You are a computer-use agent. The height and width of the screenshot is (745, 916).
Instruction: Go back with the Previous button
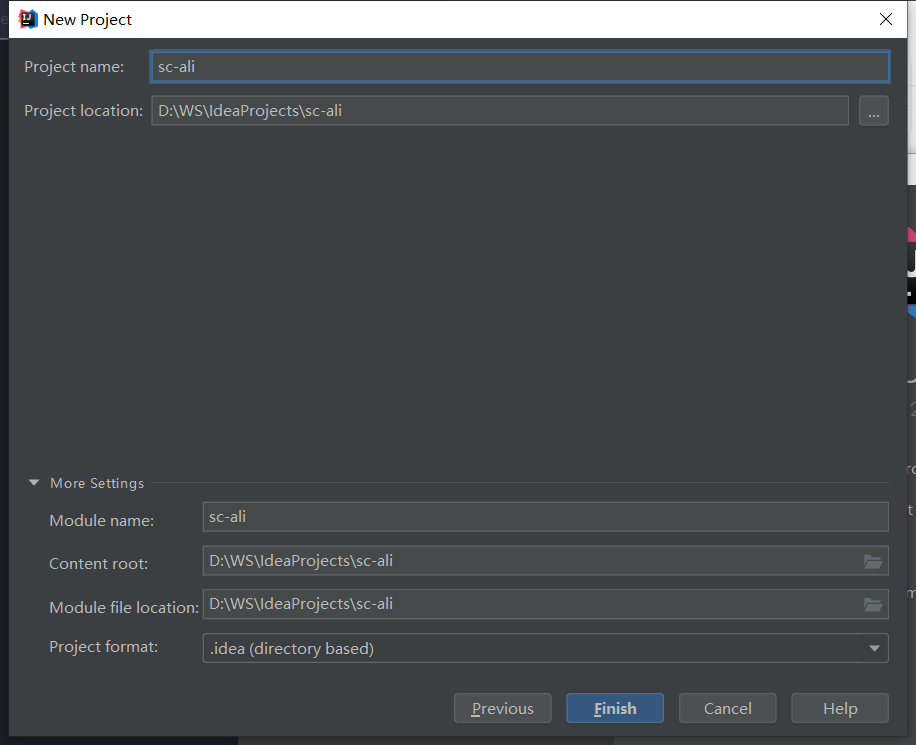(x=502, y=708)
